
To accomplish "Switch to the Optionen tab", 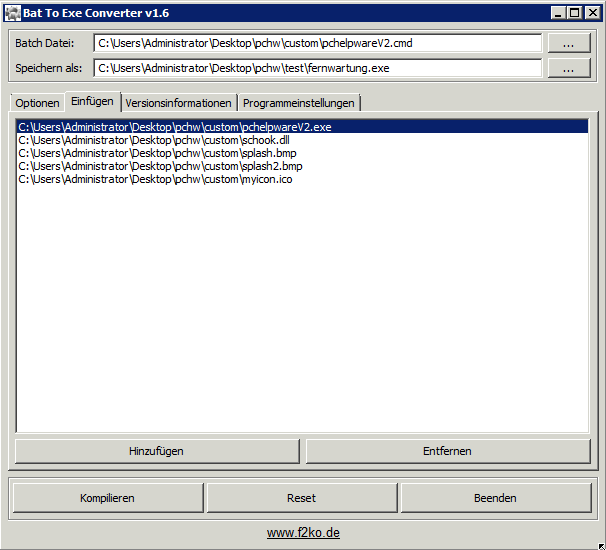I will 37,103.
